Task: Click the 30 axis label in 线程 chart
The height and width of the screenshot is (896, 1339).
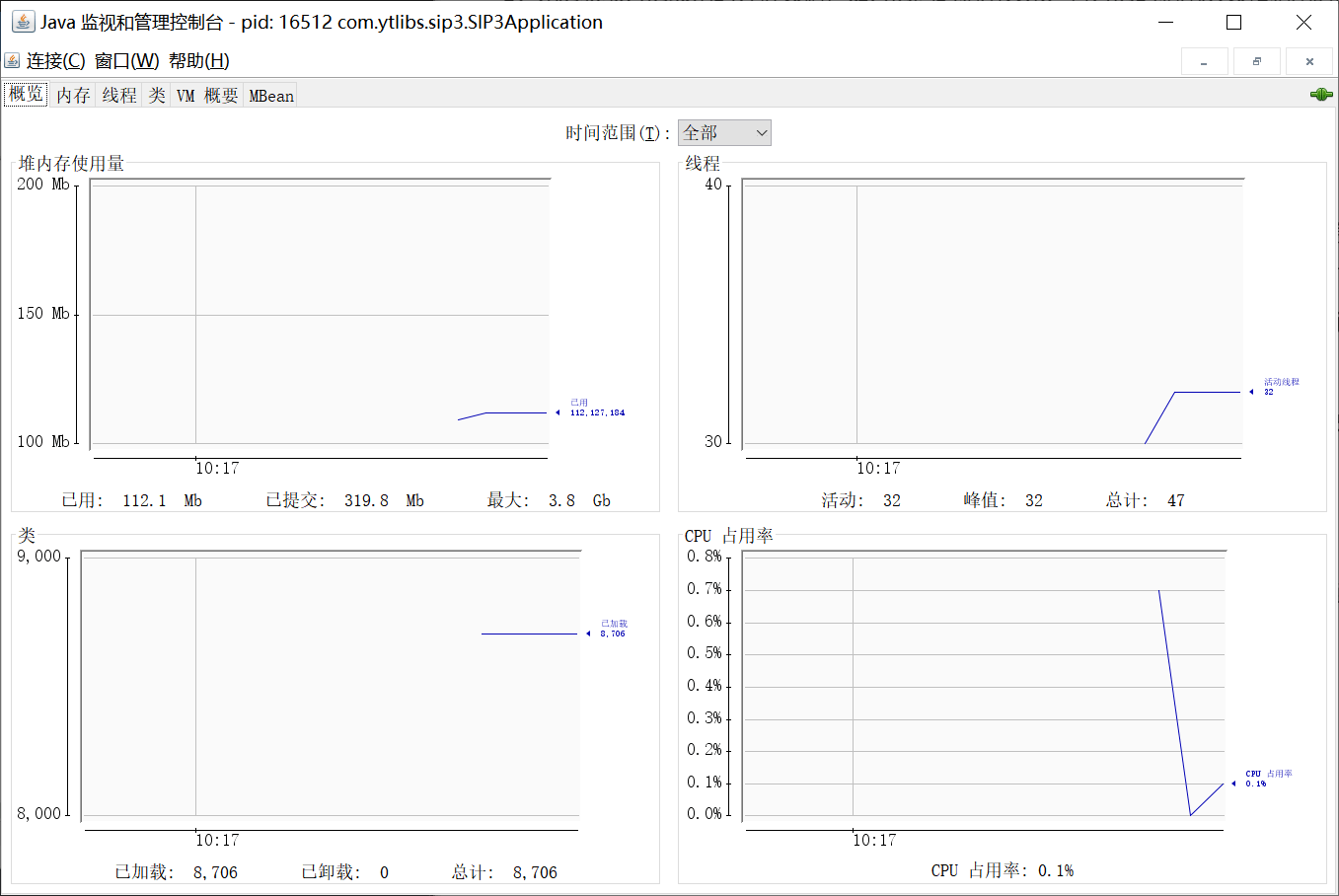Action: [x=713, y=441]
